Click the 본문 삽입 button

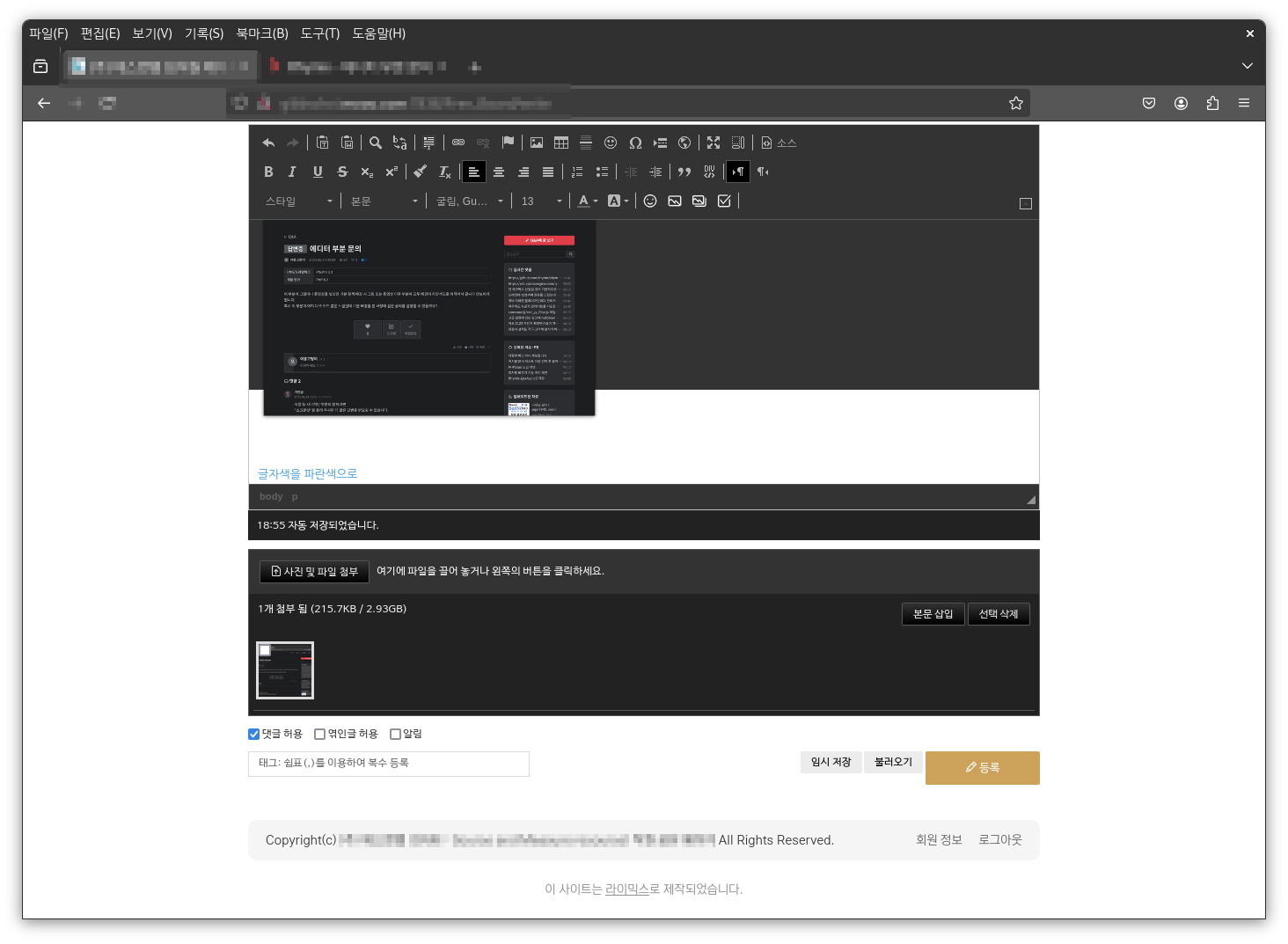(933, 614)
